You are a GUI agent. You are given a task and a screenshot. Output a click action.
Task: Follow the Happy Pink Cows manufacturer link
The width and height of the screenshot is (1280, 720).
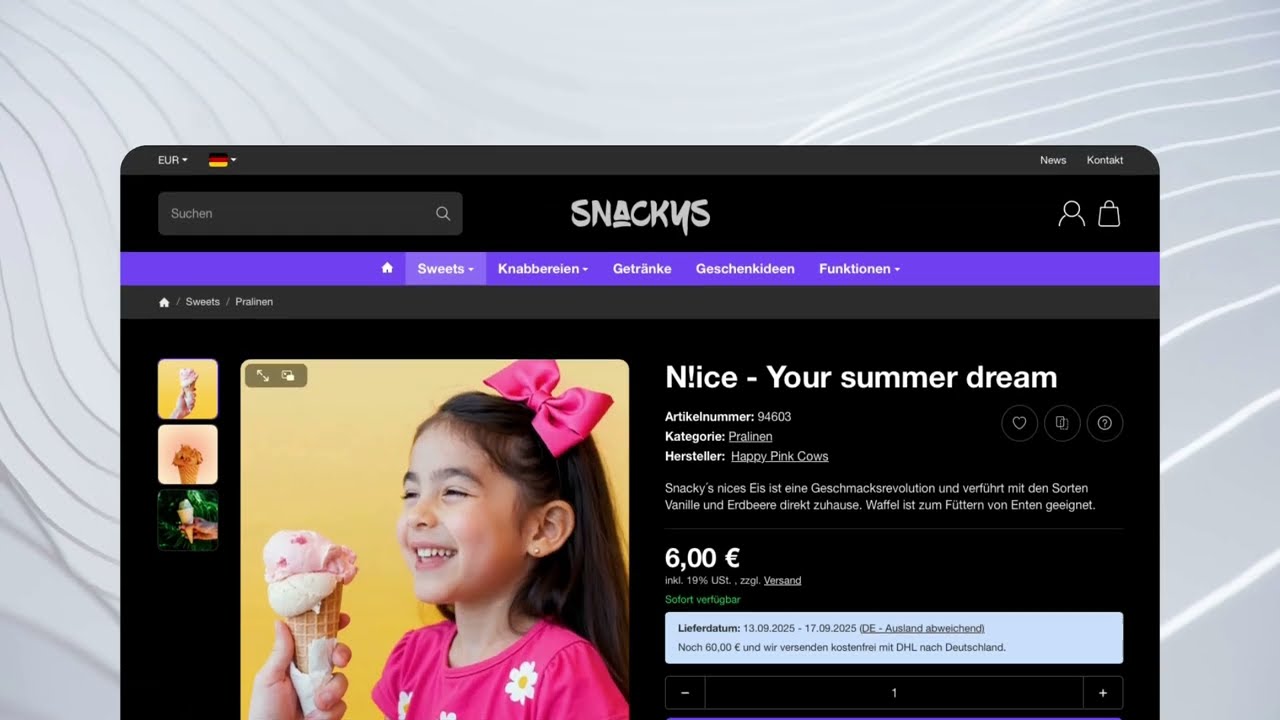[780, 456]
